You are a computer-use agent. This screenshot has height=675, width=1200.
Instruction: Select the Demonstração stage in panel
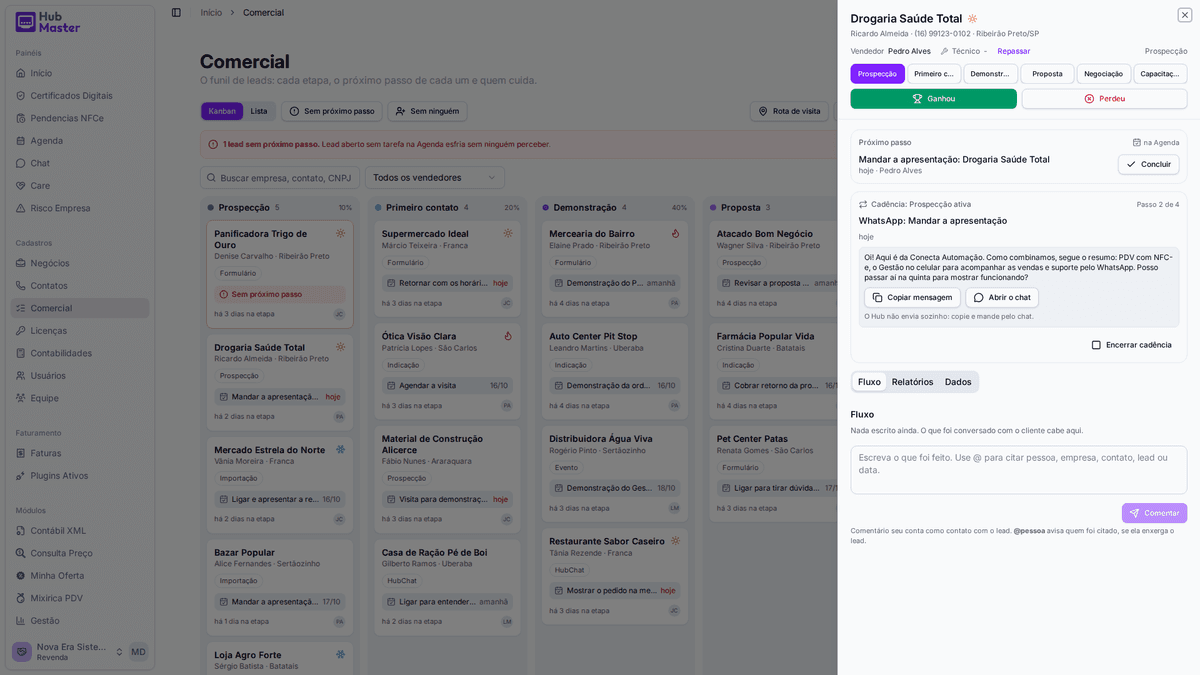coord(991,74)
